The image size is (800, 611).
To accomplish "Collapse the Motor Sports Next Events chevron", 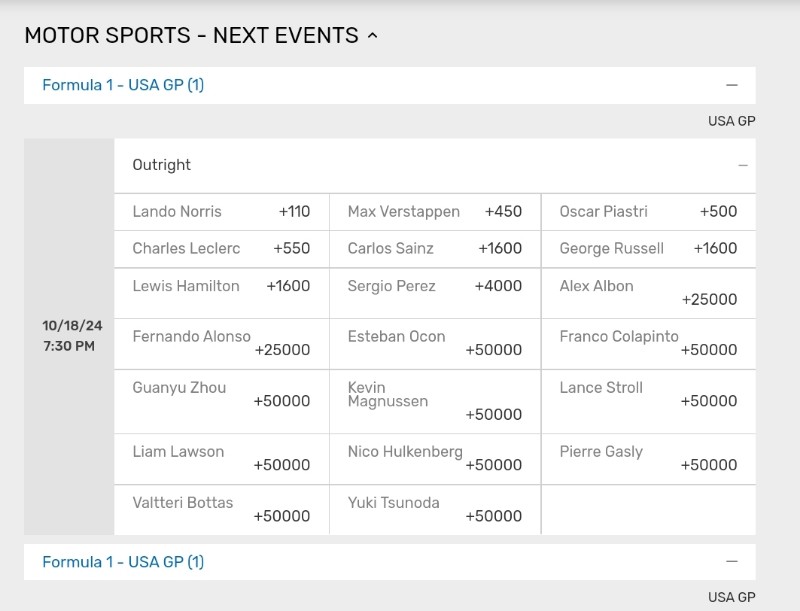I will pyautogui.click(x=372, y=36).
